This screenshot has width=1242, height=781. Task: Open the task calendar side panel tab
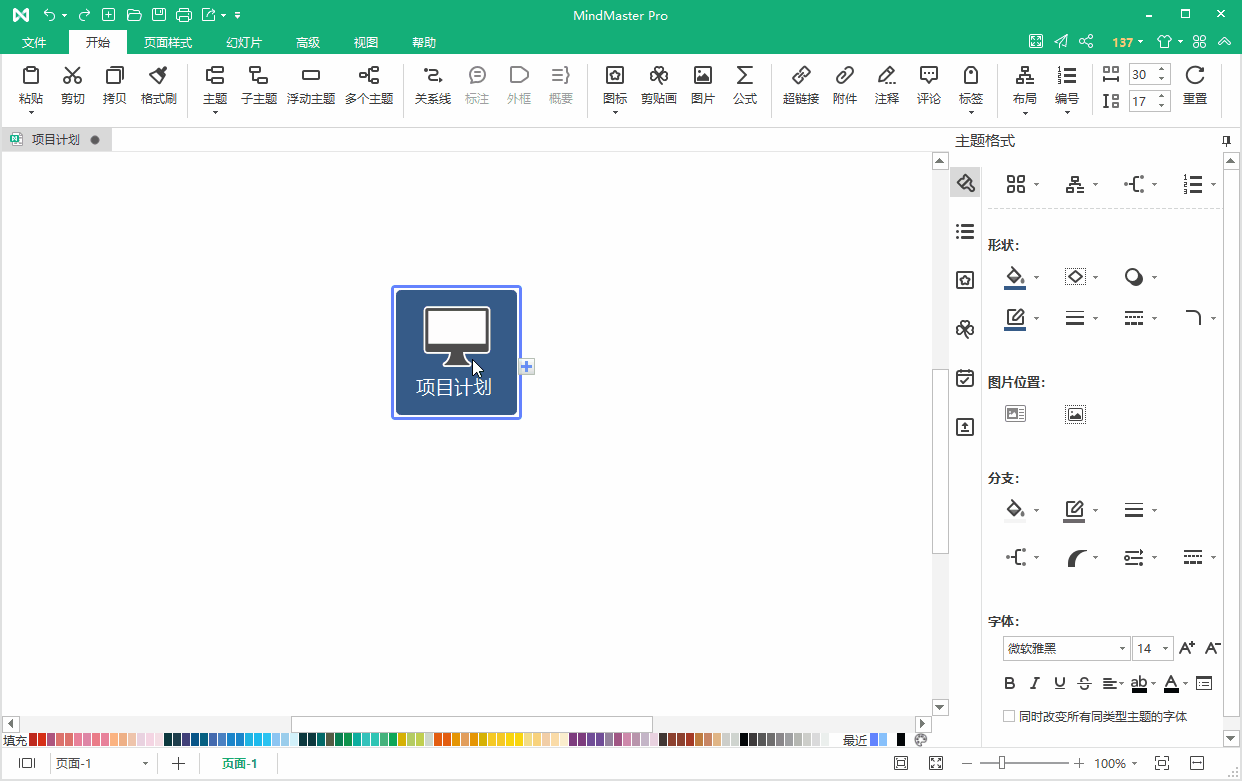coord(965,378)
